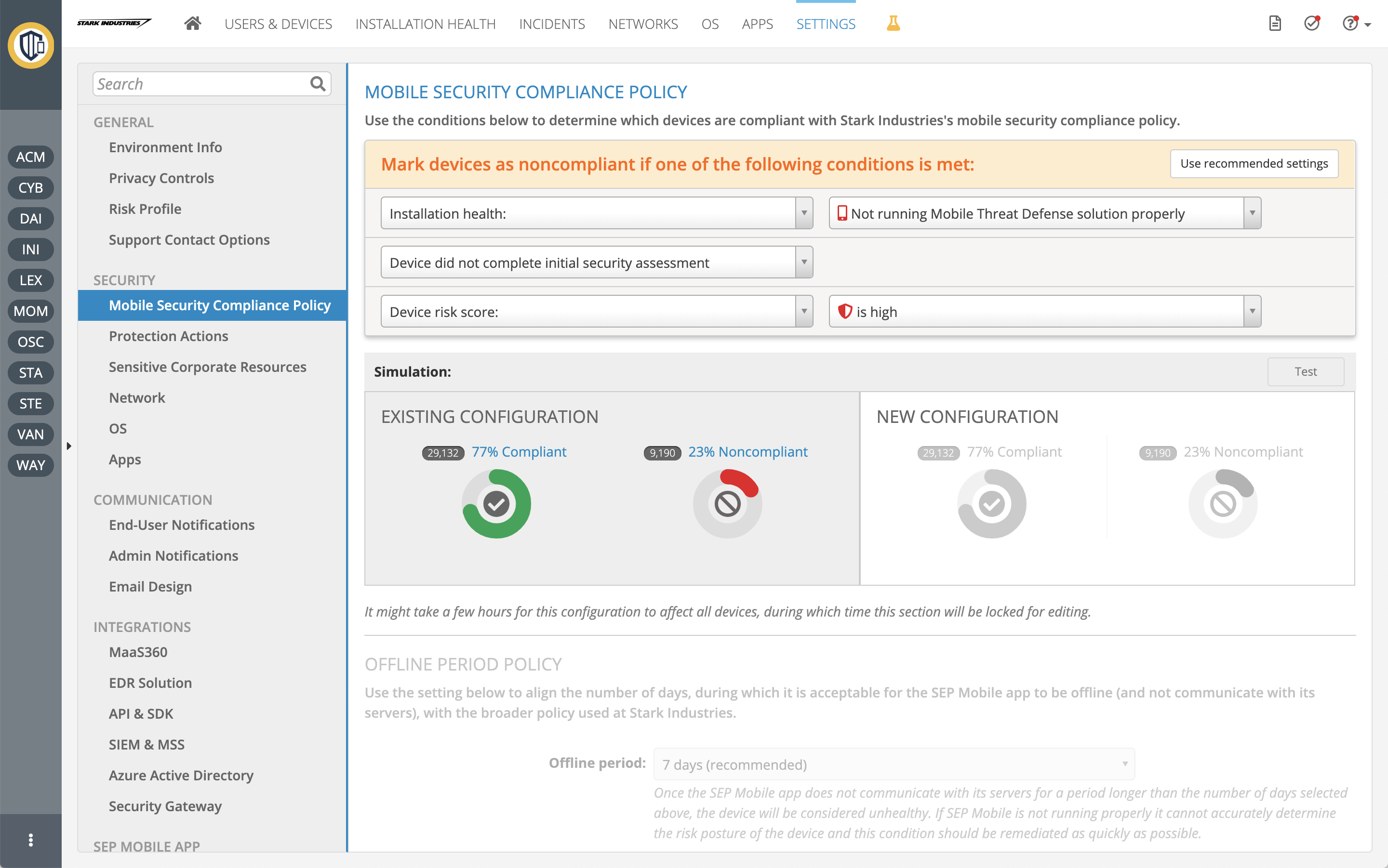Open the labs flask icon
The width and height of the screenshot is (1388, 868).
pos(893,24)
